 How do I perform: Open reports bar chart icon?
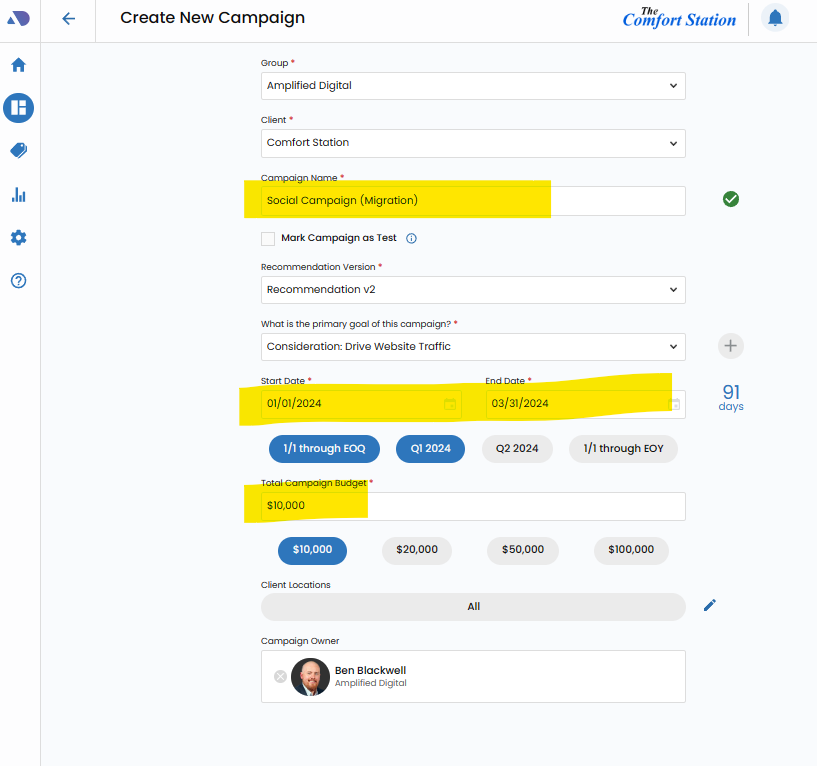tap(18, 194)
